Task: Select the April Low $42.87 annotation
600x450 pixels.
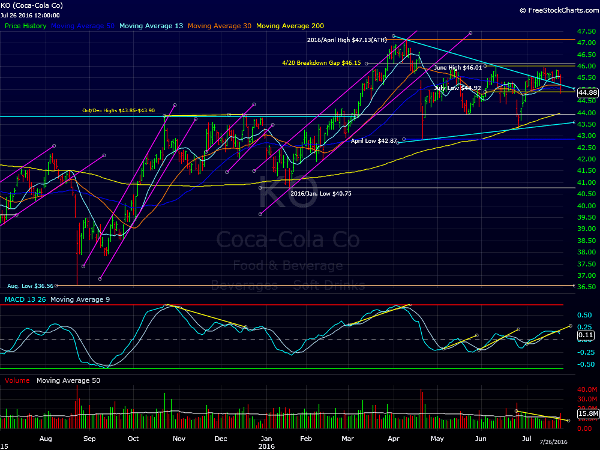Action: pos(374,141)
